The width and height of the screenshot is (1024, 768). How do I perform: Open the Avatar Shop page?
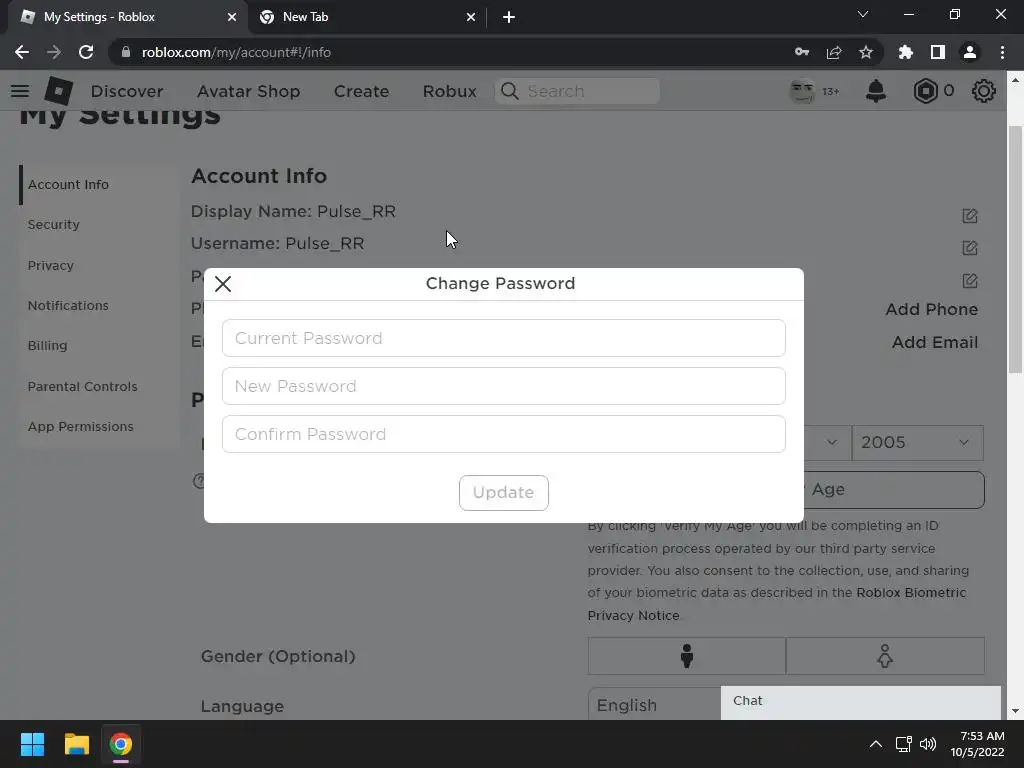(x=248, y=91)
